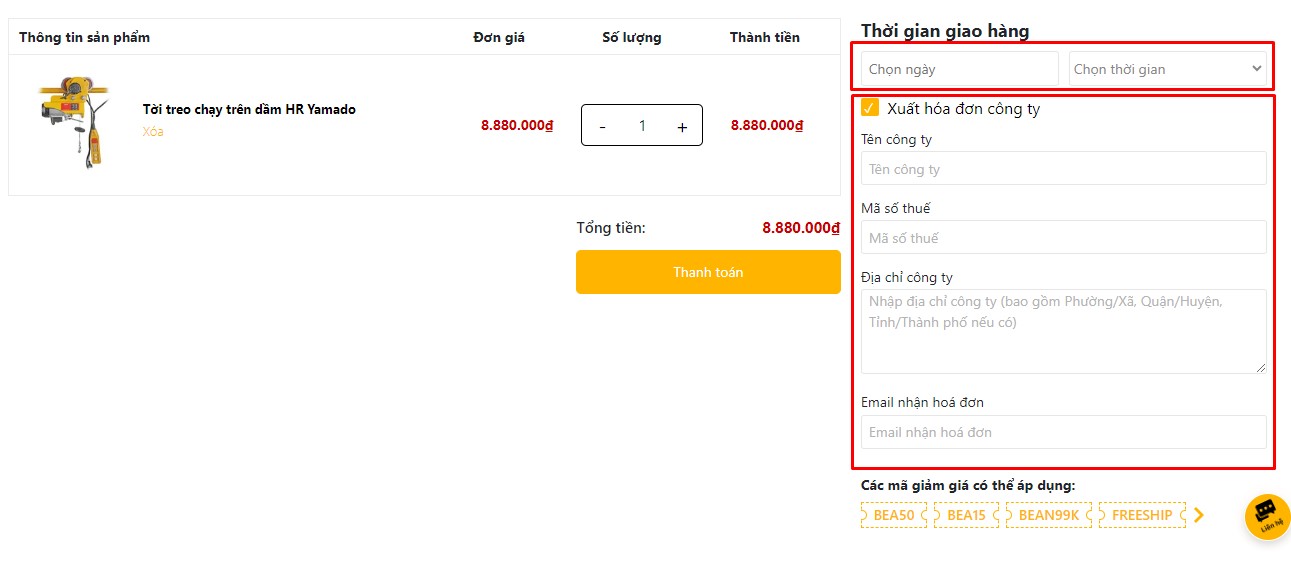Click the next arrow beside coupon codes
Screen dimensions: 1291x564
coord(1199,515)
